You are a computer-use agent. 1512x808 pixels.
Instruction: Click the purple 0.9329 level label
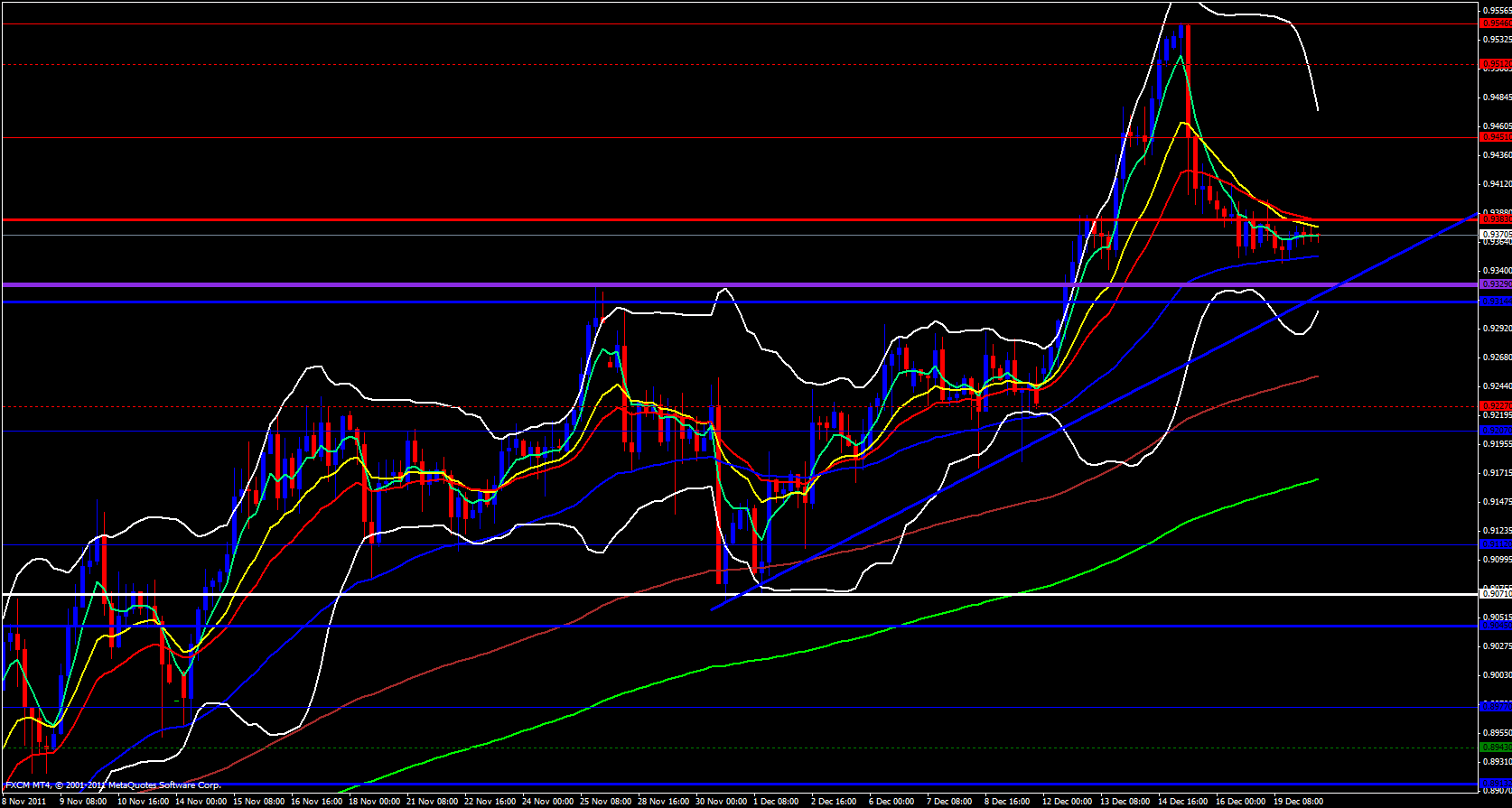1496,284
